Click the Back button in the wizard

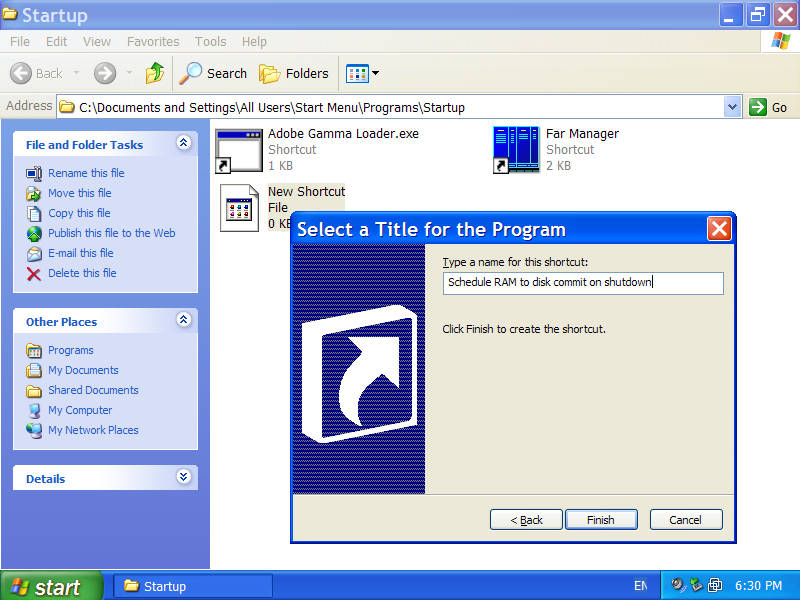click(526, 520)
